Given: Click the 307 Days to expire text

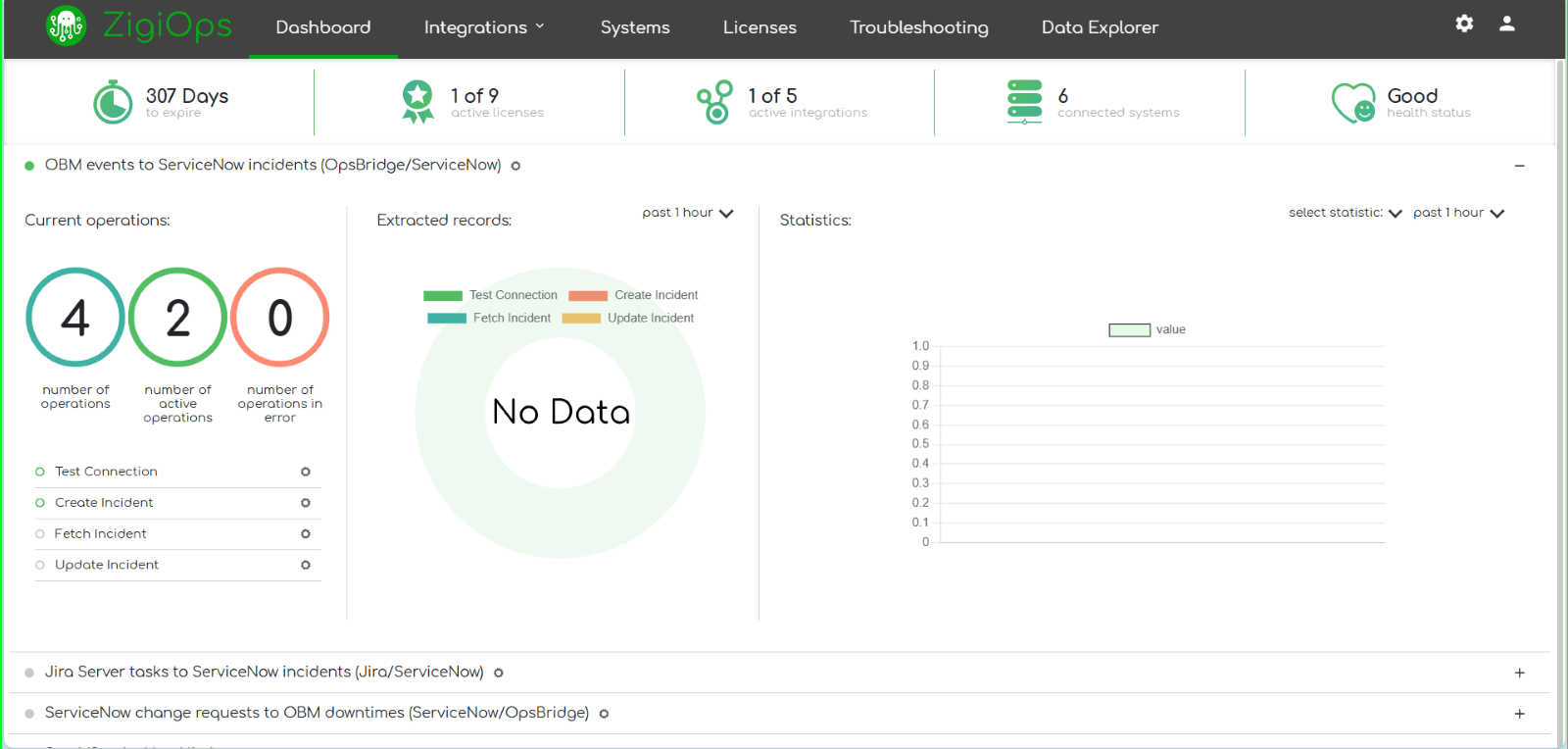Looking at the screenshot, I should [187, 102].
